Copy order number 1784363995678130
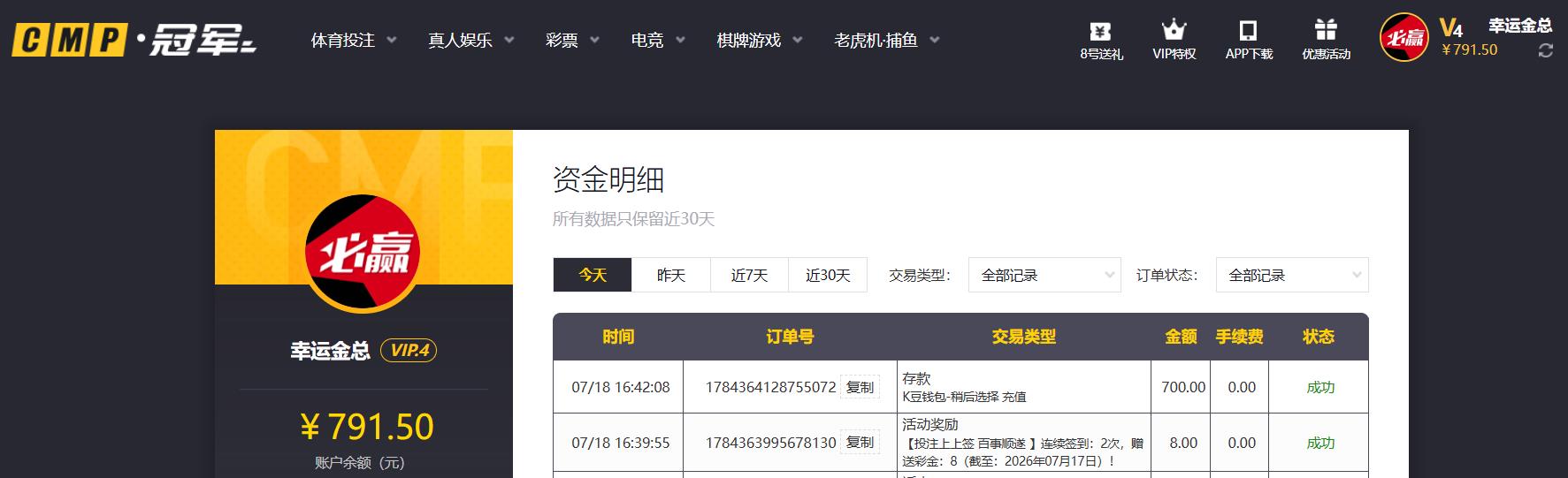 point(860,443)
